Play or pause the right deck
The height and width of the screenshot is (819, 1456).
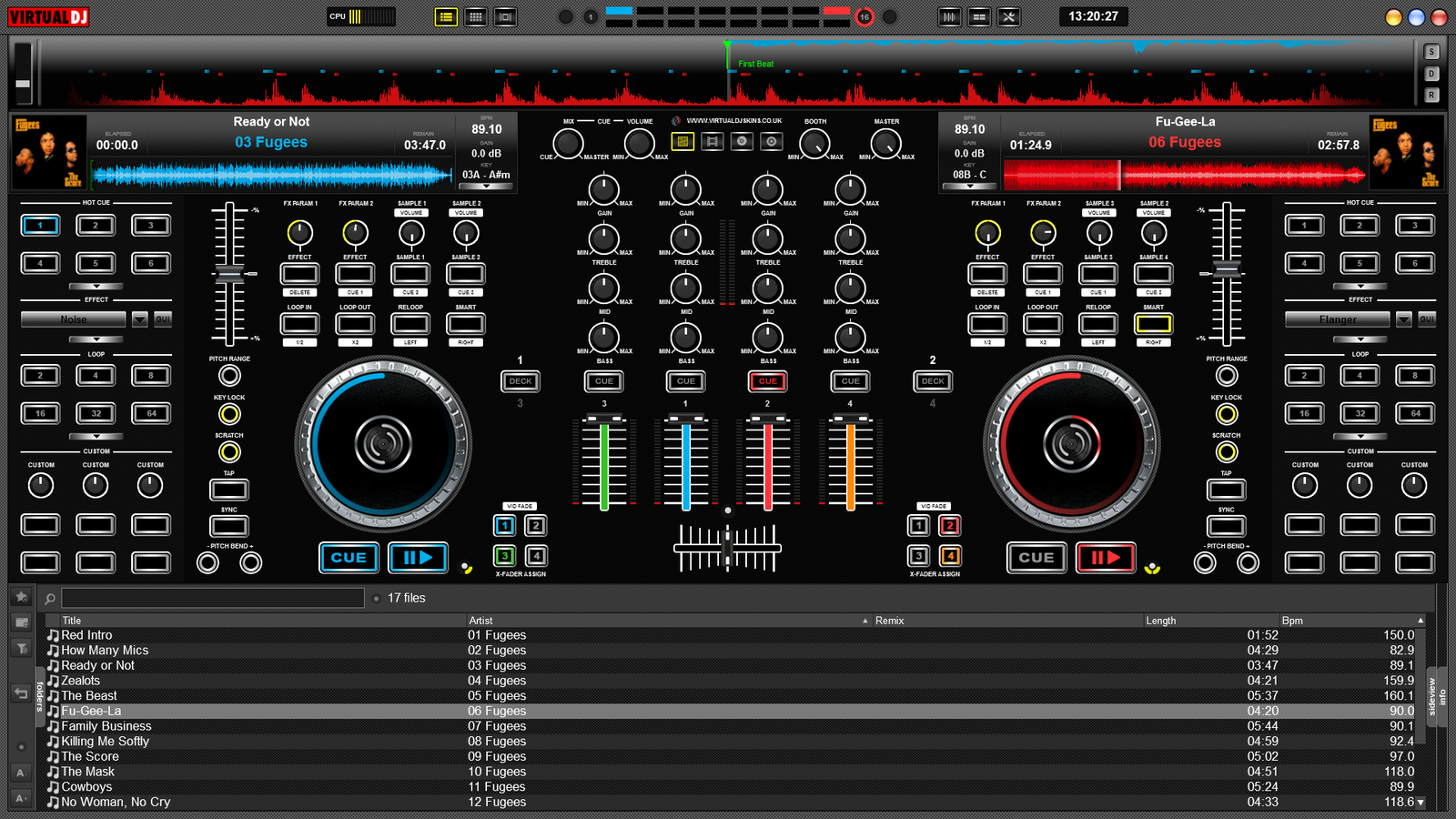pos(1106,557)
